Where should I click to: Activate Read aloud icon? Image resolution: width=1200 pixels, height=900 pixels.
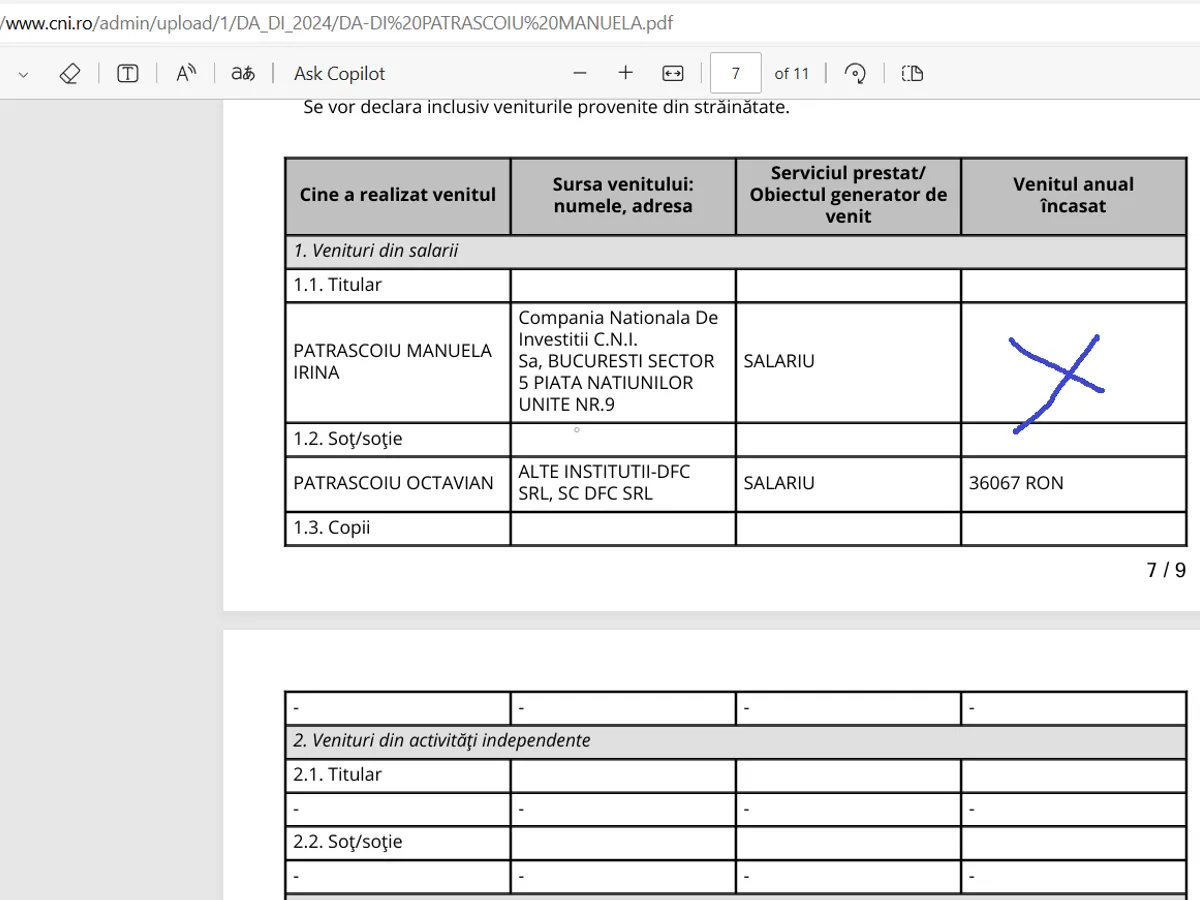(186, 73)
